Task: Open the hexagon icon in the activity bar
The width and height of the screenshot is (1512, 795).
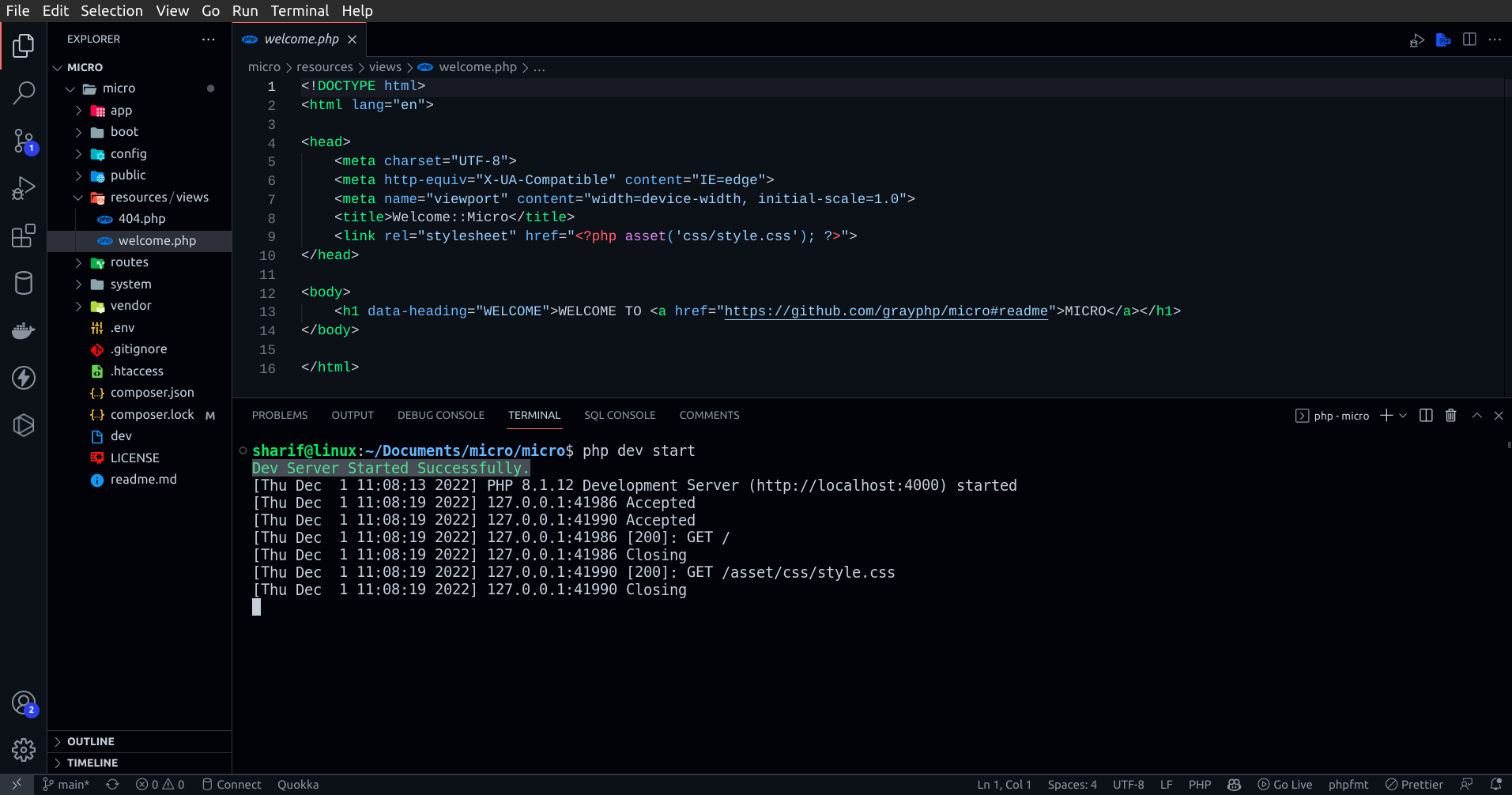Action: pyautogui.click(x=24, y=425)
